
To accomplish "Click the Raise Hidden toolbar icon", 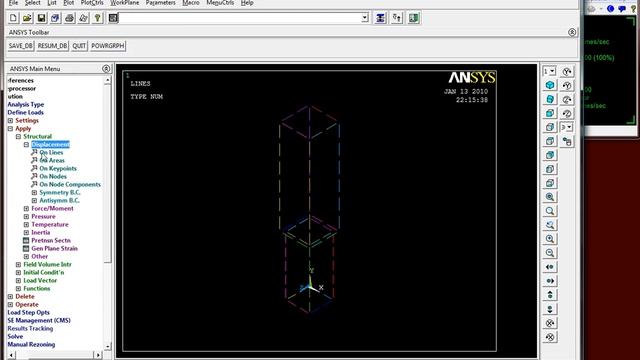I will click(380, 18).
